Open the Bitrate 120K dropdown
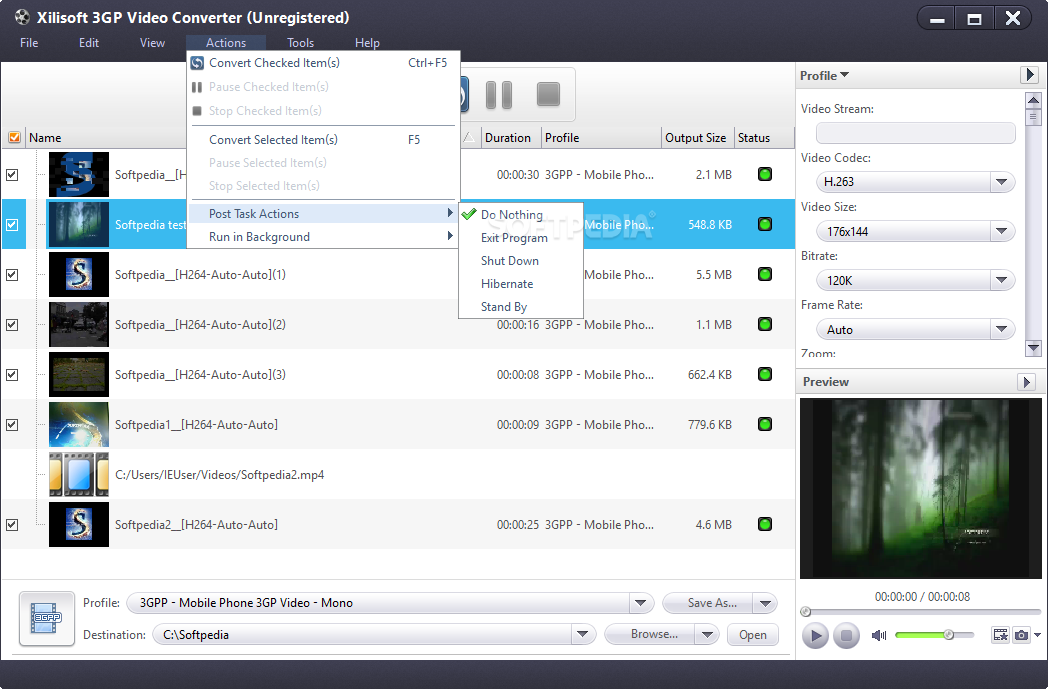This screenshot has width=1048, height=689. click(1001, 280)
